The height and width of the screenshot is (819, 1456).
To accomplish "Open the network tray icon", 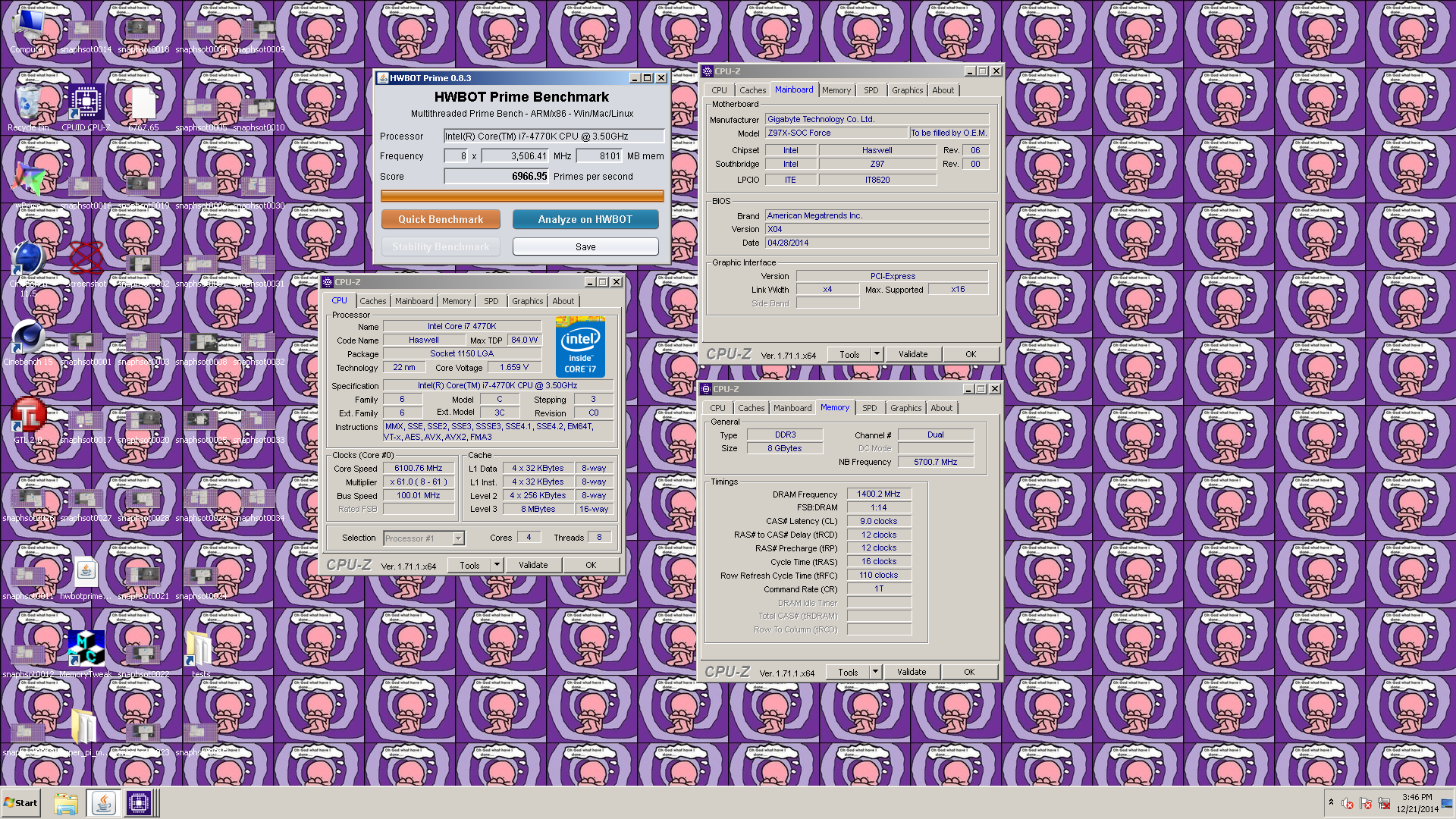I will click(x=1384, y=804).
